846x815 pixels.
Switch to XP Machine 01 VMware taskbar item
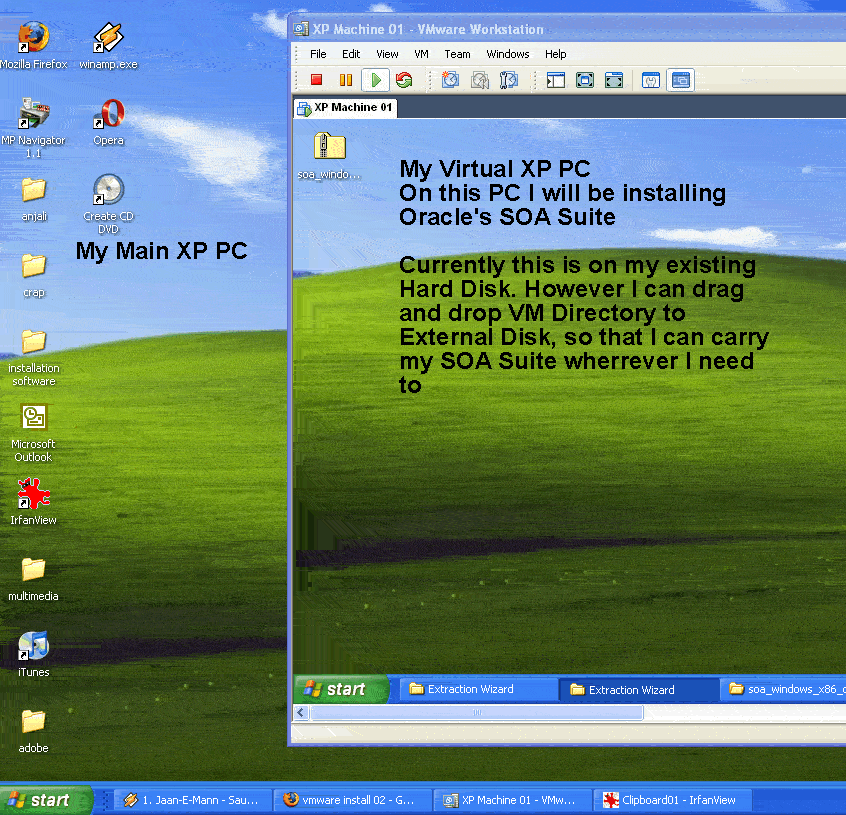click(512, 800)
